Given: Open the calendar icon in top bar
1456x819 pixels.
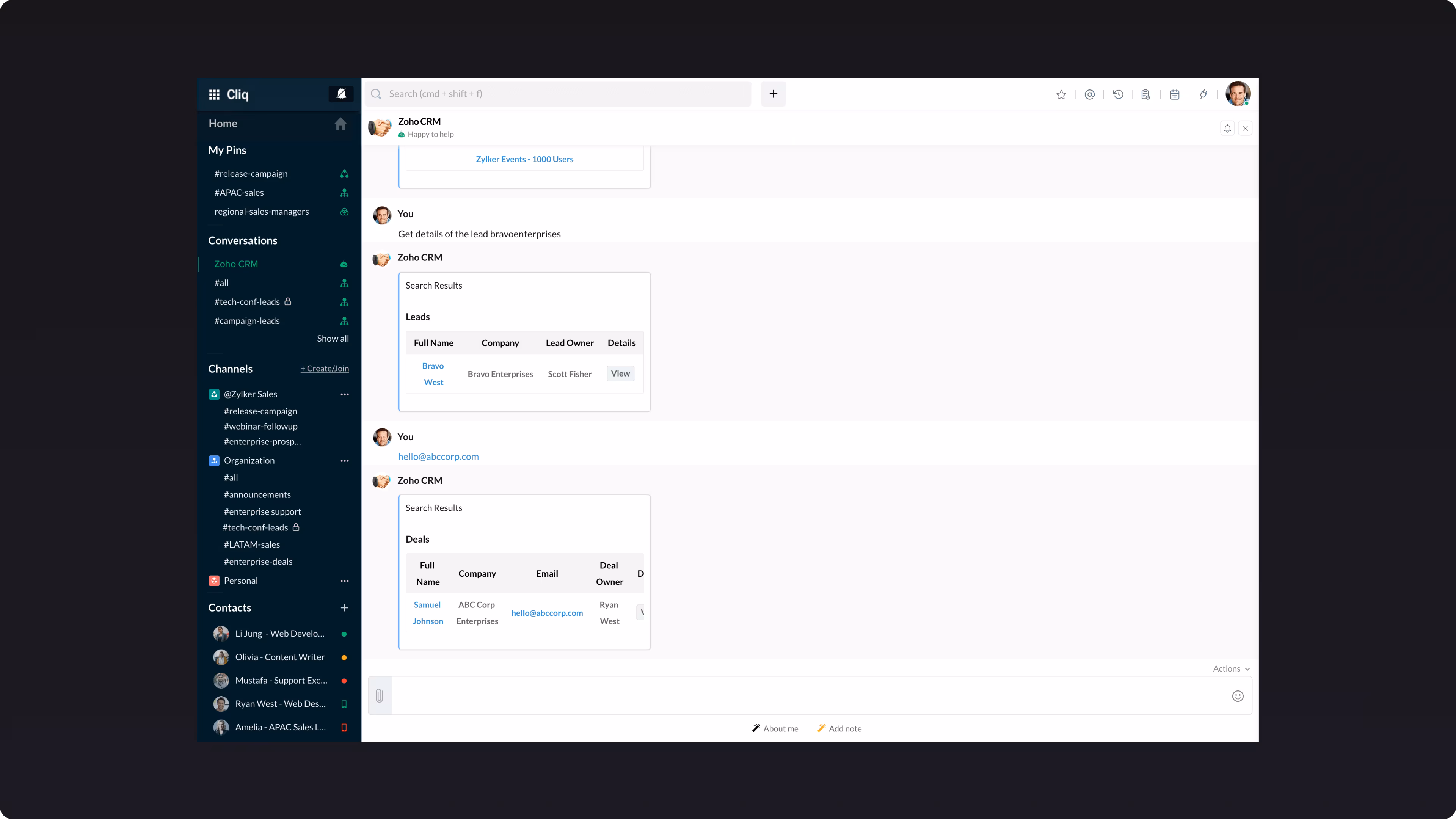Looking at the screenshot, I should [1175, 94].
